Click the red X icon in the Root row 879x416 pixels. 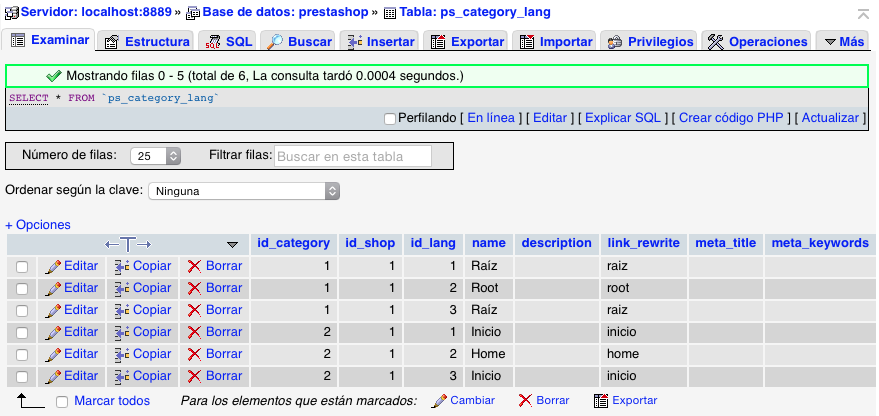(x=195, y=288)
